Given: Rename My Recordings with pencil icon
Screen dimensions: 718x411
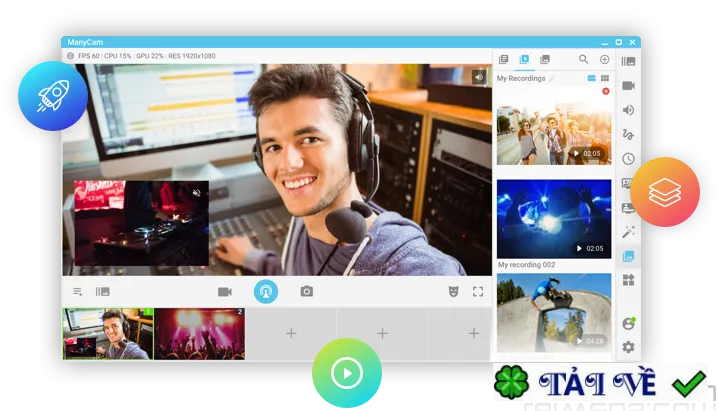Looking at the screenshot, I should click(x=552, y=79).
